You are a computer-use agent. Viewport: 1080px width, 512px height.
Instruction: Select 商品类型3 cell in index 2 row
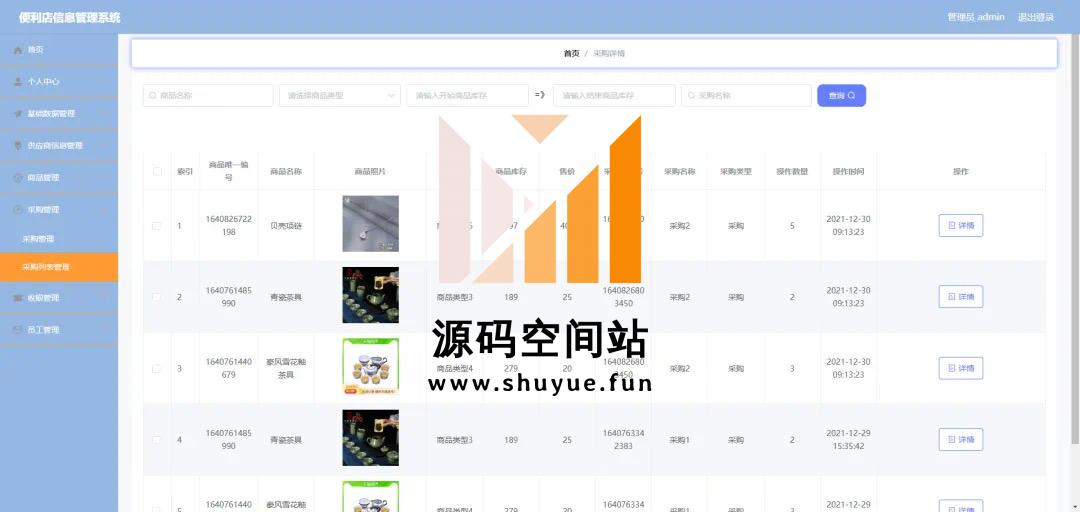455,297
